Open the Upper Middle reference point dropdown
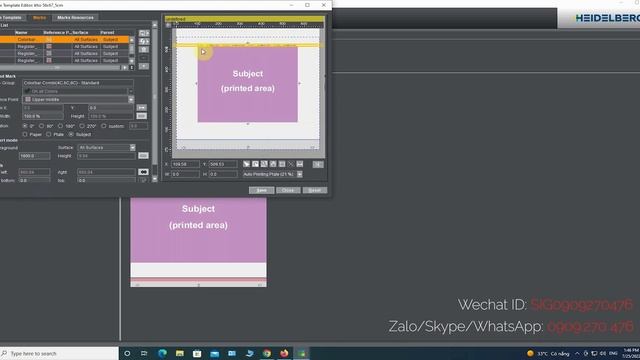The image size is (640, 360). click(x=131, y=100)
